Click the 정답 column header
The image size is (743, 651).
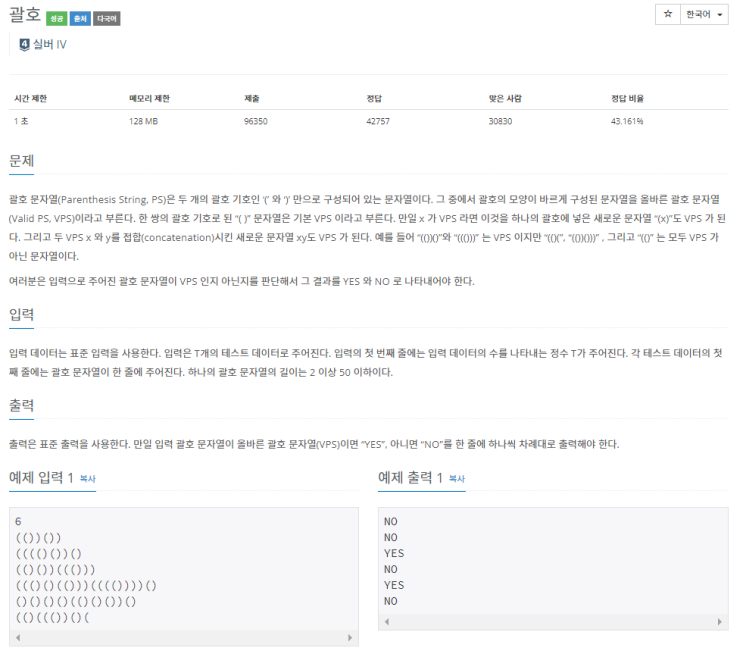click(x=374, y=99)
